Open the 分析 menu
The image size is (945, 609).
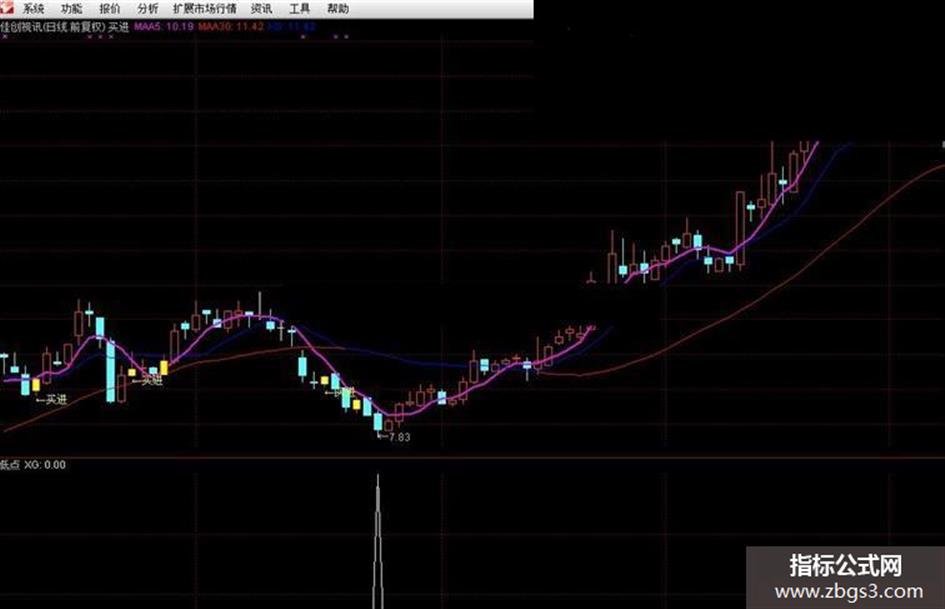click(x=148, y=8)
